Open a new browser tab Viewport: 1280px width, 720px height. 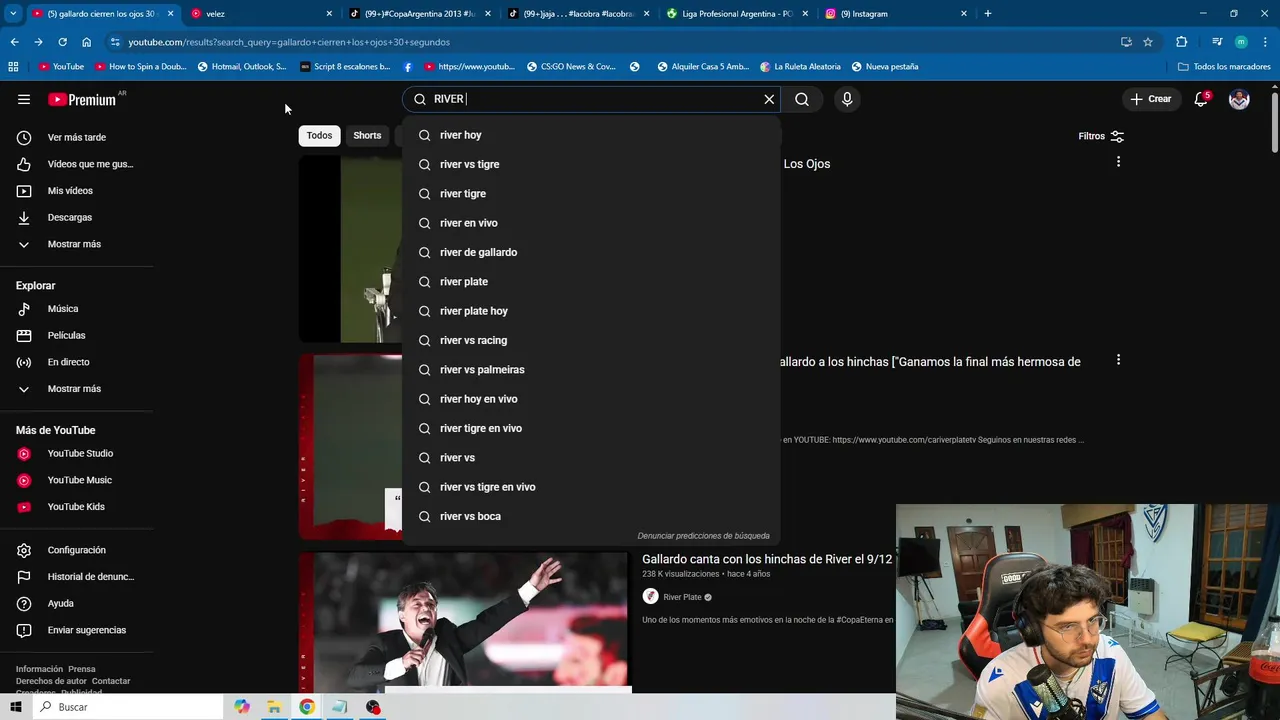988,14
